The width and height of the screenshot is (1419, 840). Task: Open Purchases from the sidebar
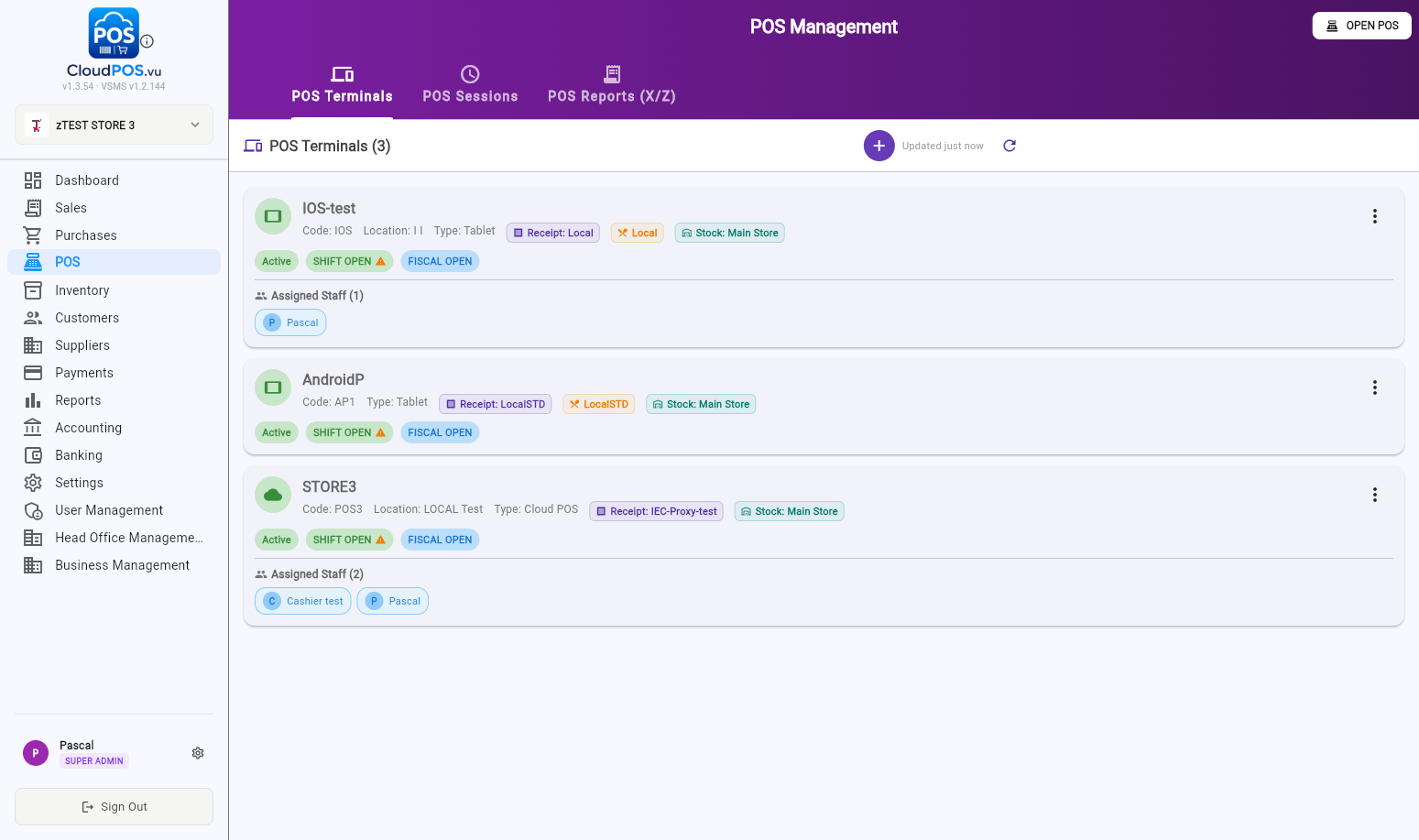[x=114, y=235]
